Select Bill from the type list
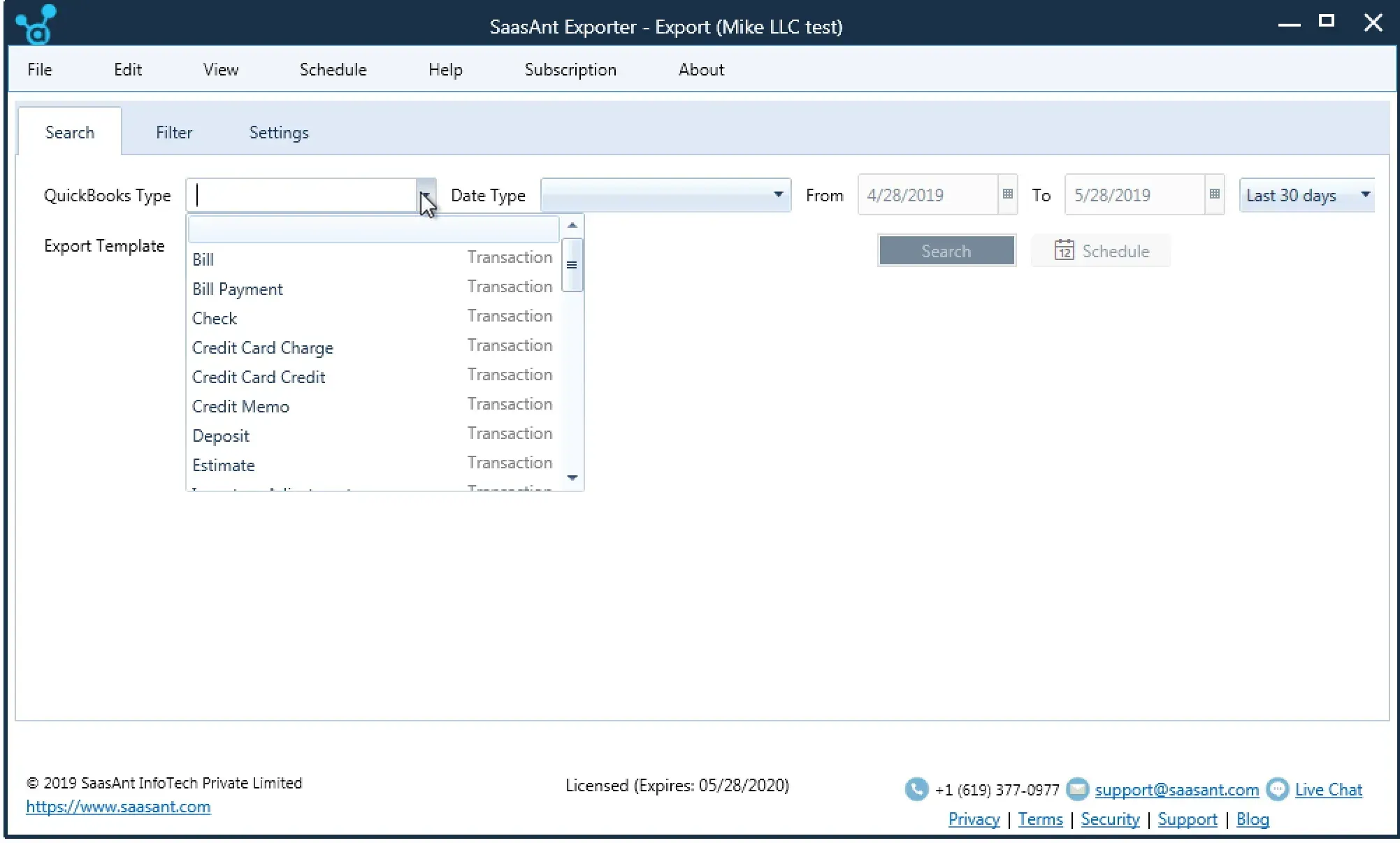The height and width of the screenshot is (843, 1400). tap(374, 259)
